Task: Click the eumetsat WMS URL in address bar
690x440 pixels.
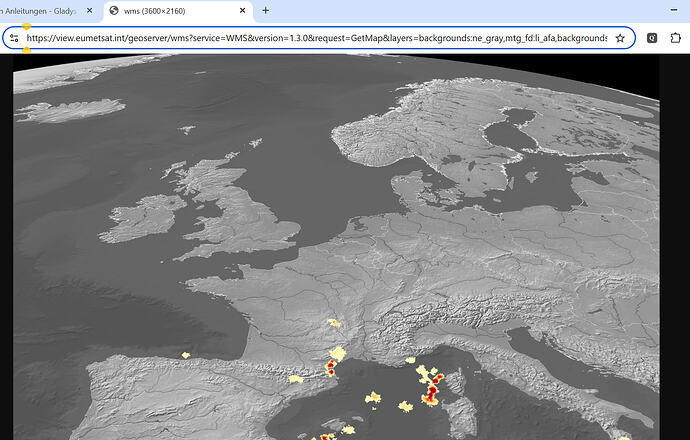Action: 317,38
